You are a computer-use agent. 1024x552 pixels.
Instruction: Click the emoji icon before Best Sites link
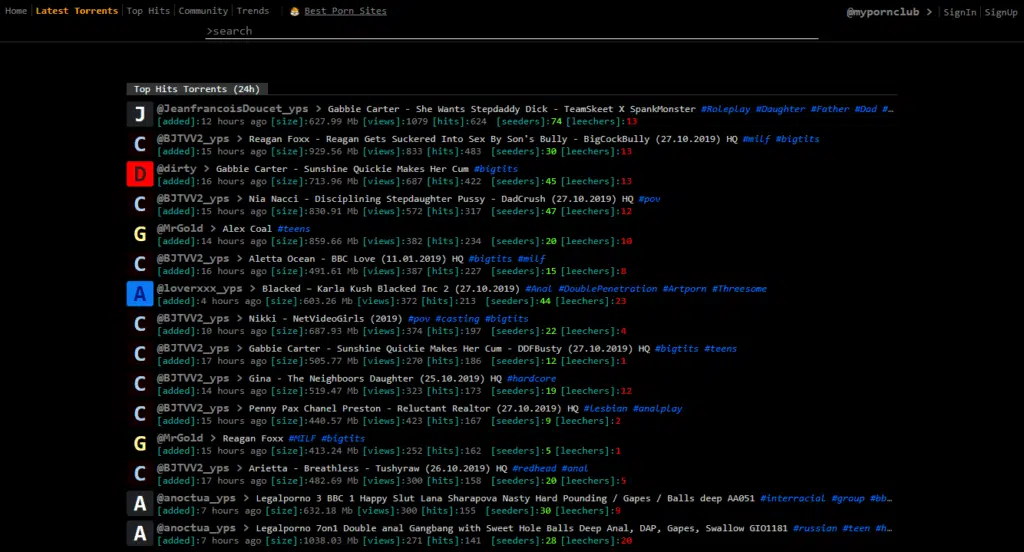tap(295, 11)
